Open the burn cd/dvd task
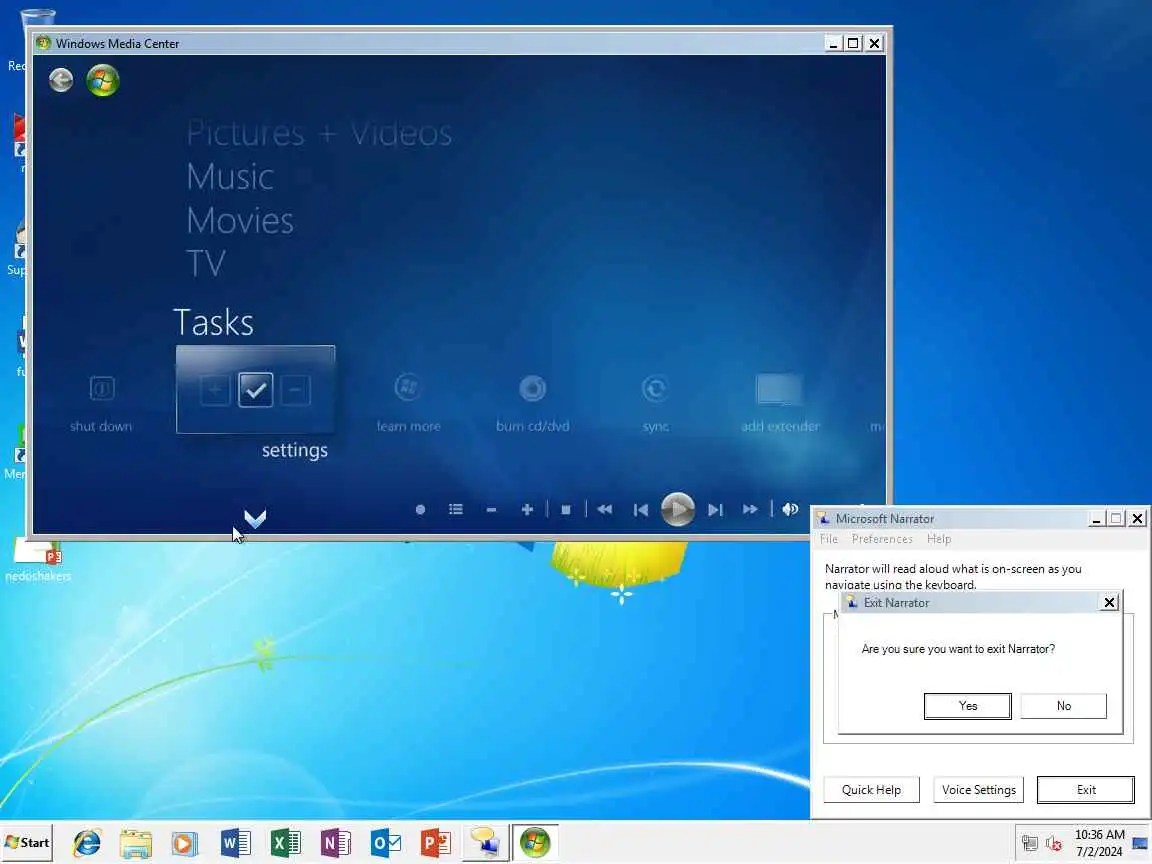 (x=533, y=402)
